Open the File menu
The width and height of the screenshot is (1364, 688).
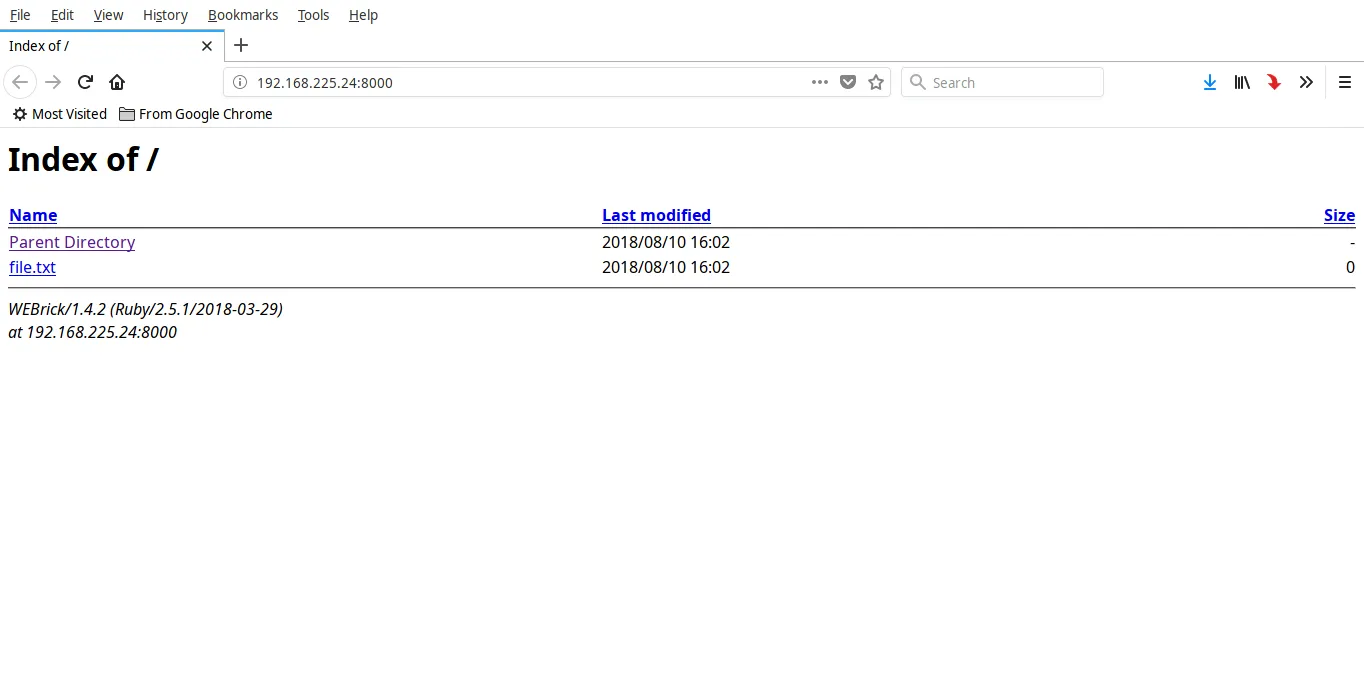coord(20,15)
